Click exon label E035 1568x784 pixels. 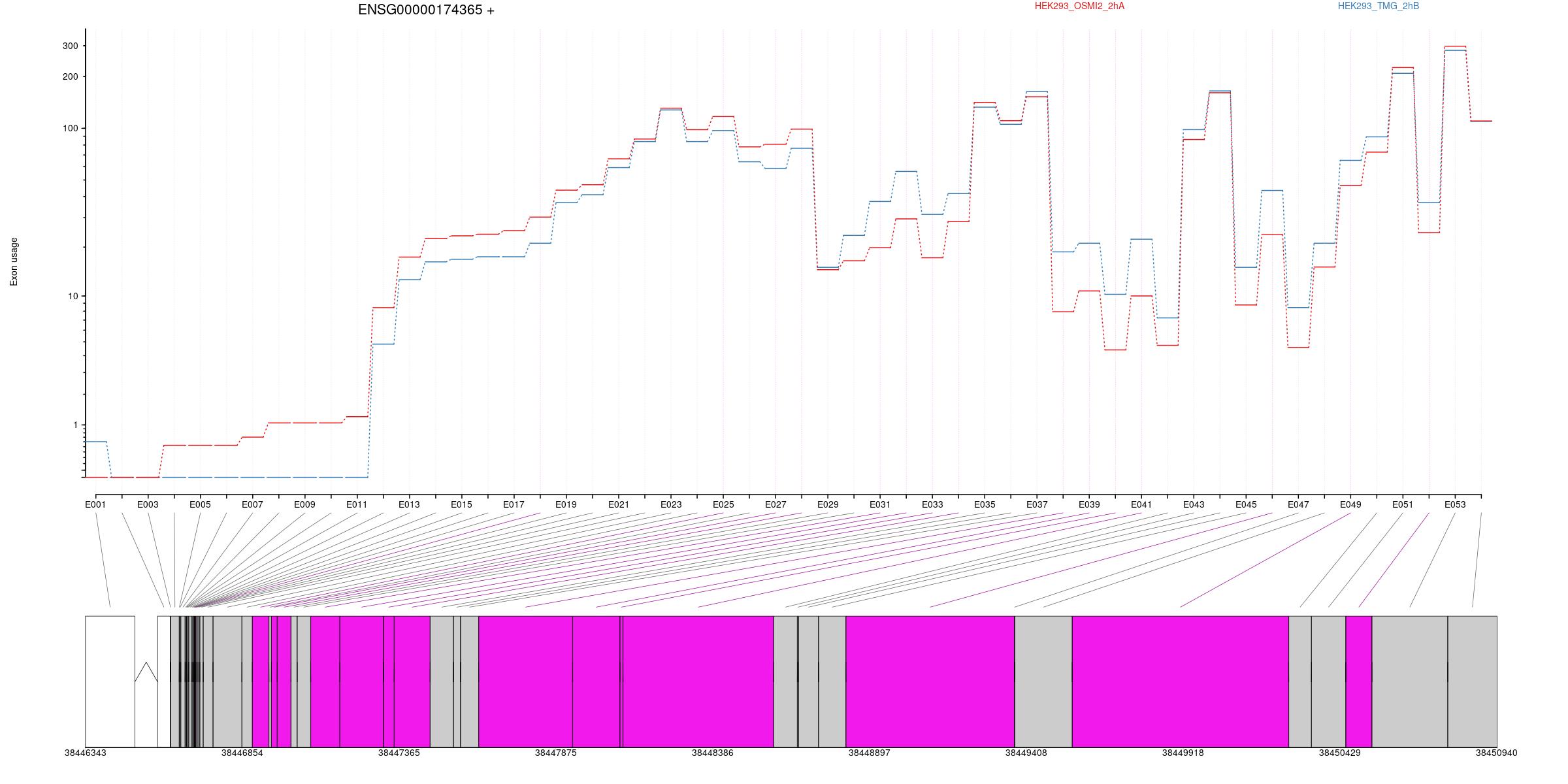tap(985, 504)
